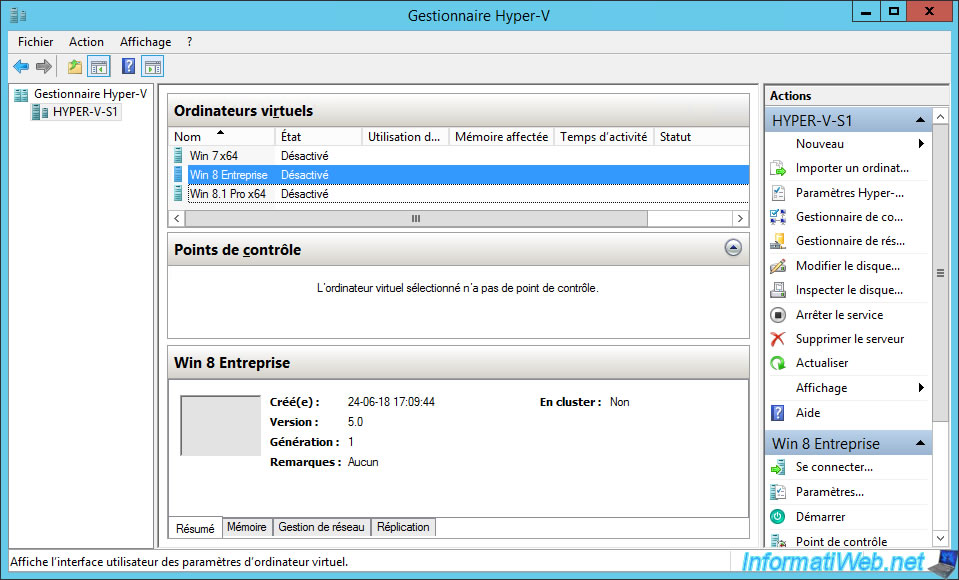The height and width of the screenshot is (580, 959).
Task: Open the ? help menu
Action: [190, 42]
